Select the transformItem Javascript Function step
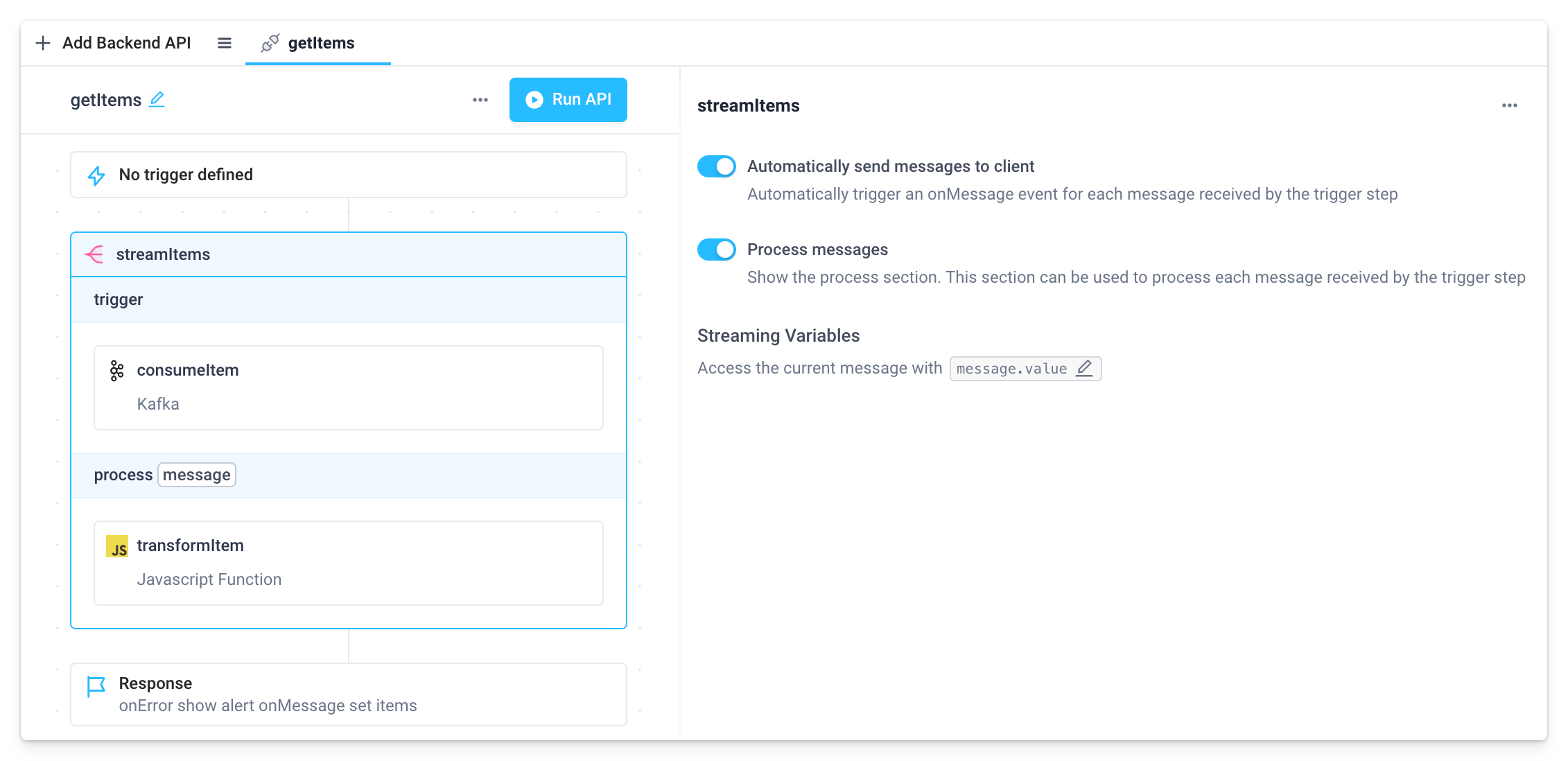The width and height of the screenshot is (1568, 761). click(x=348, y=563)
